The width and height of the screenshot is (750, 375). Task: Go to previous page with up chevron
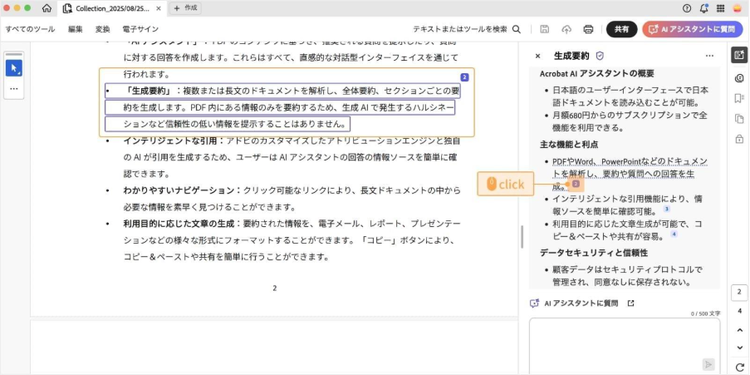point(739,331)
